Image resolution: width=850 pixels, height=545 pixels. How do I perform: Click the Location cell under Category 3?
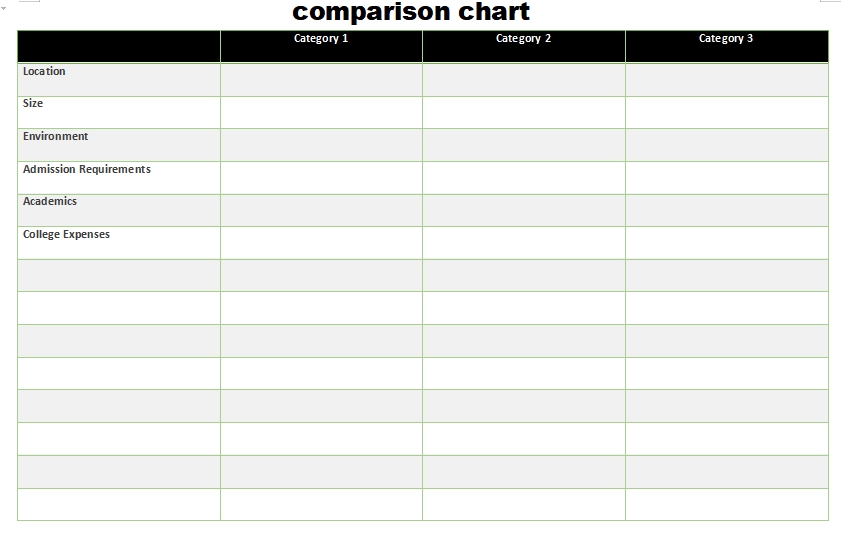tap(727, 80)
